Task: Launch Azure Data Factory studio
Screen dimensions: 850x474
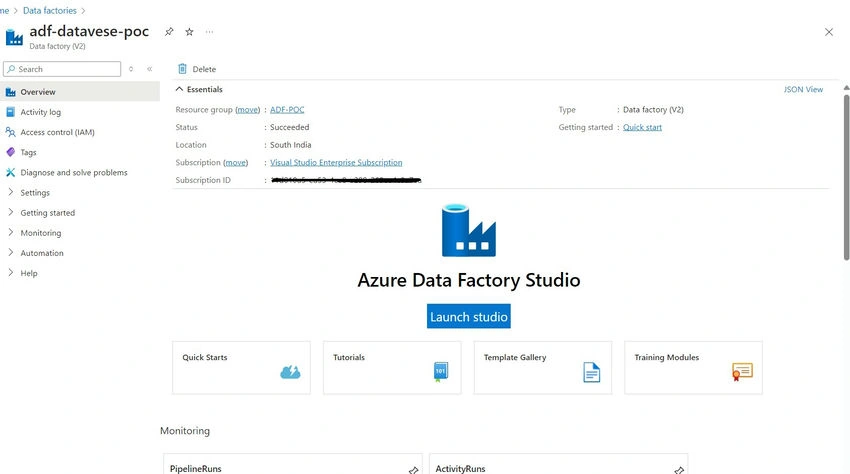Action: [468, 316]
